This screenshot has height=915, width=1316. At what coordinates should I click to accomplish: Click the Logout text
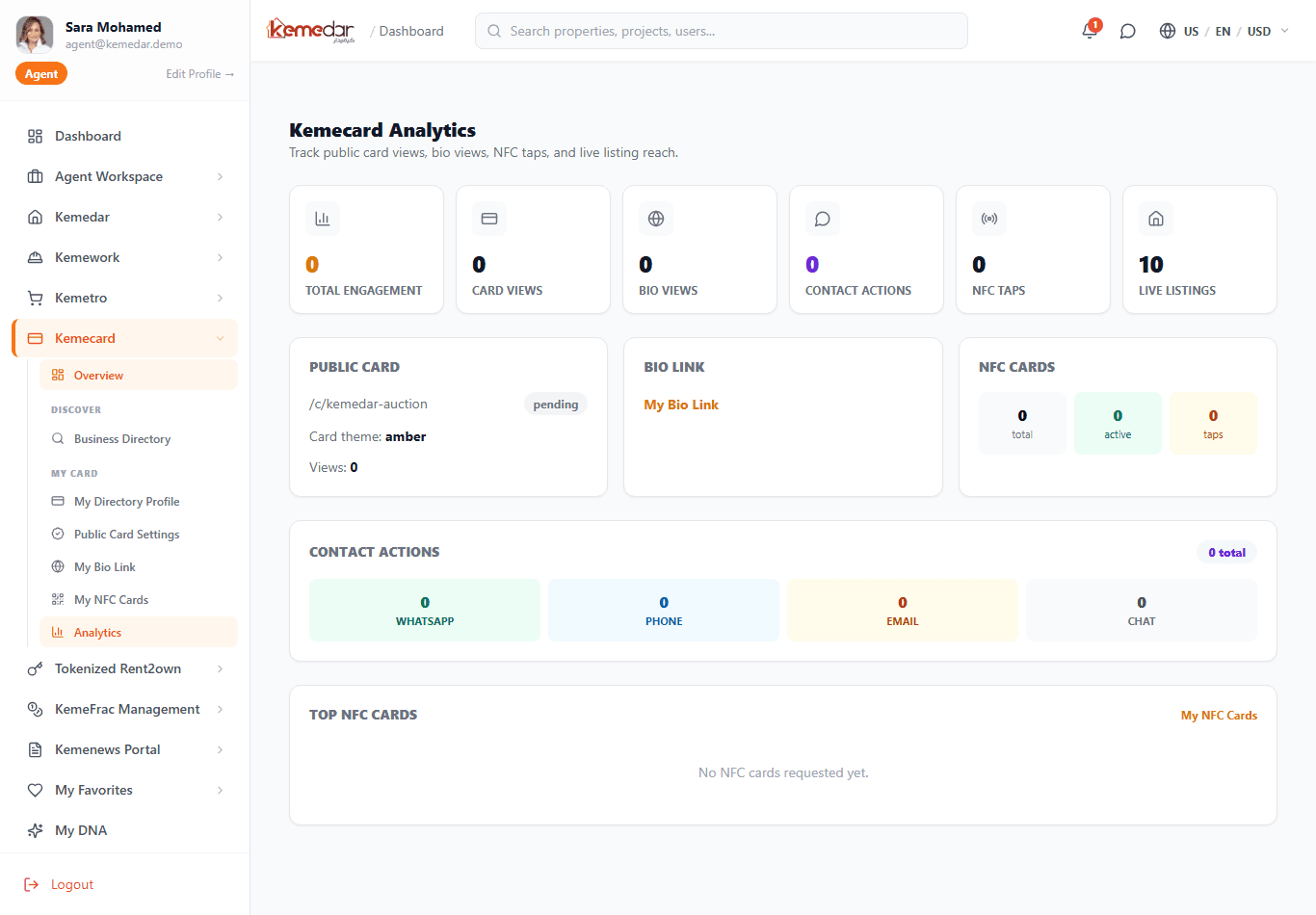(x=72, y=884)
